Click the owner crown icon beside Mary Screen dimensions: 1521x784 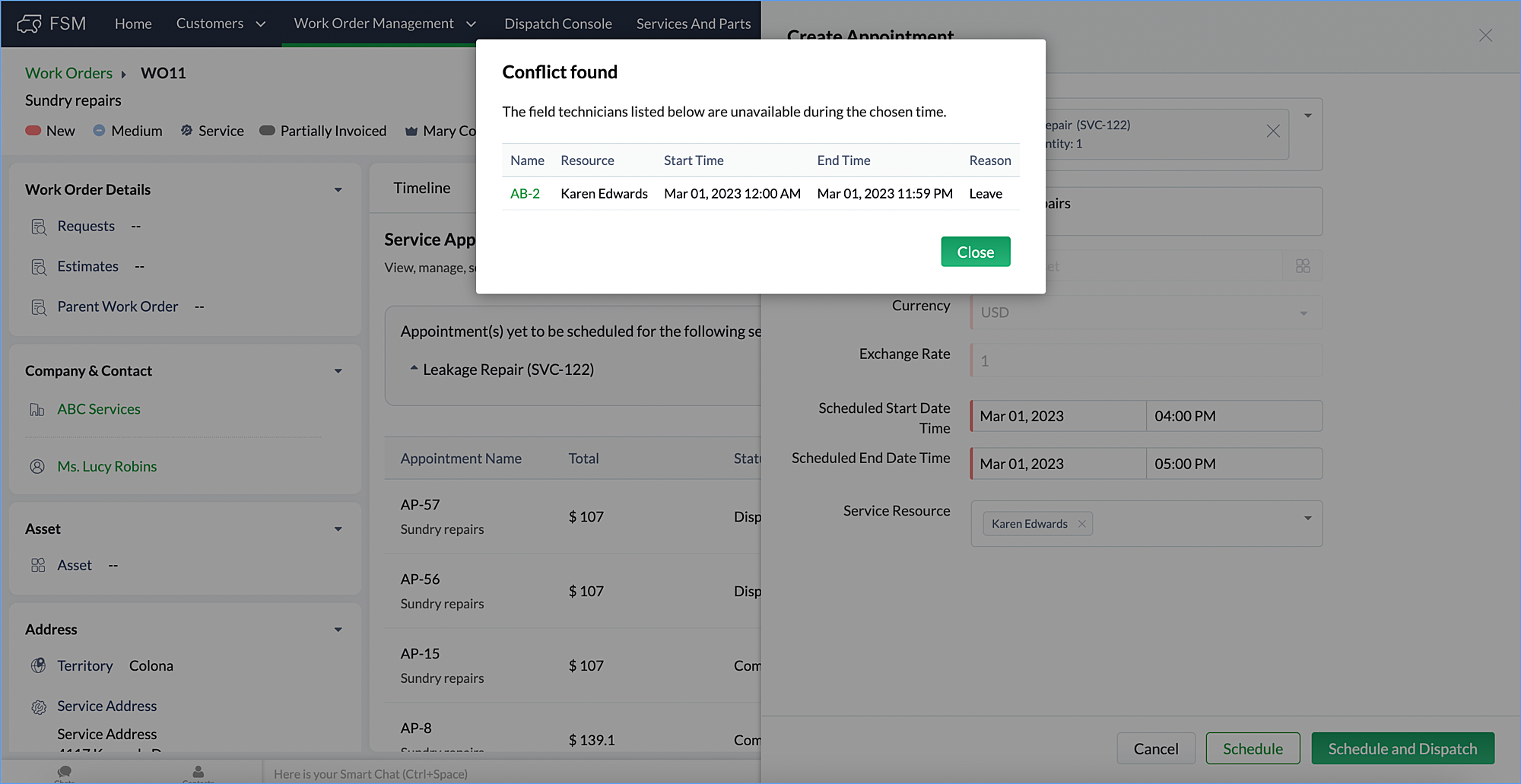[411, 131]
